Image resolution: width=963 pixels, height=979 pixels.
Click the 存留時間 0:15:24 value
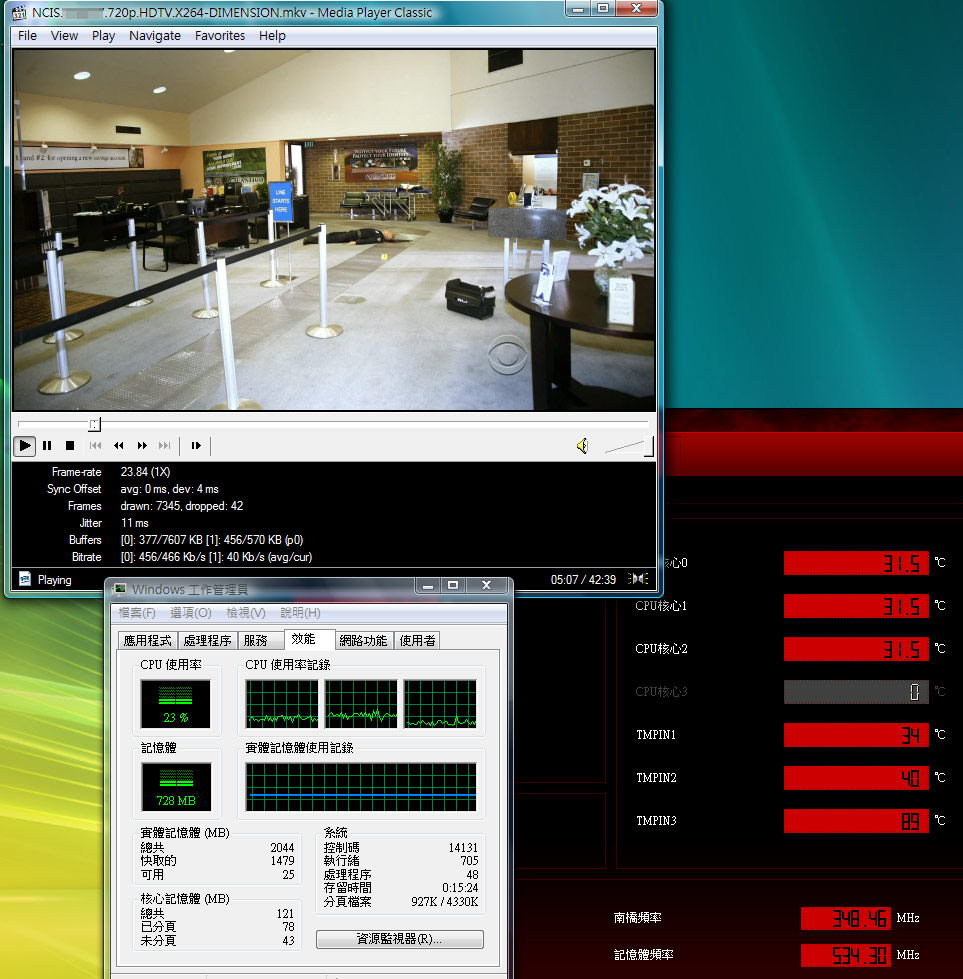pyautogui.click(x=460, y=888)
